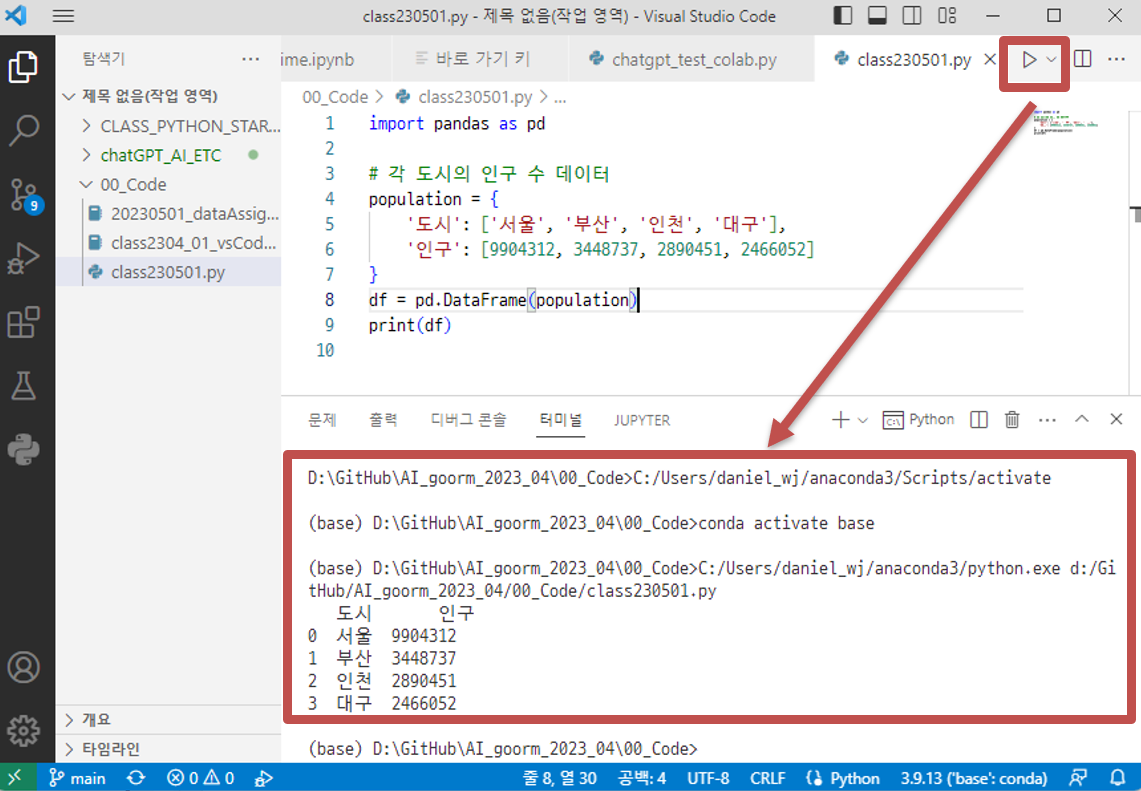Switch to the JUPYTER panel tab
This screenshot has height=791, width=1141.
(641, 420)
